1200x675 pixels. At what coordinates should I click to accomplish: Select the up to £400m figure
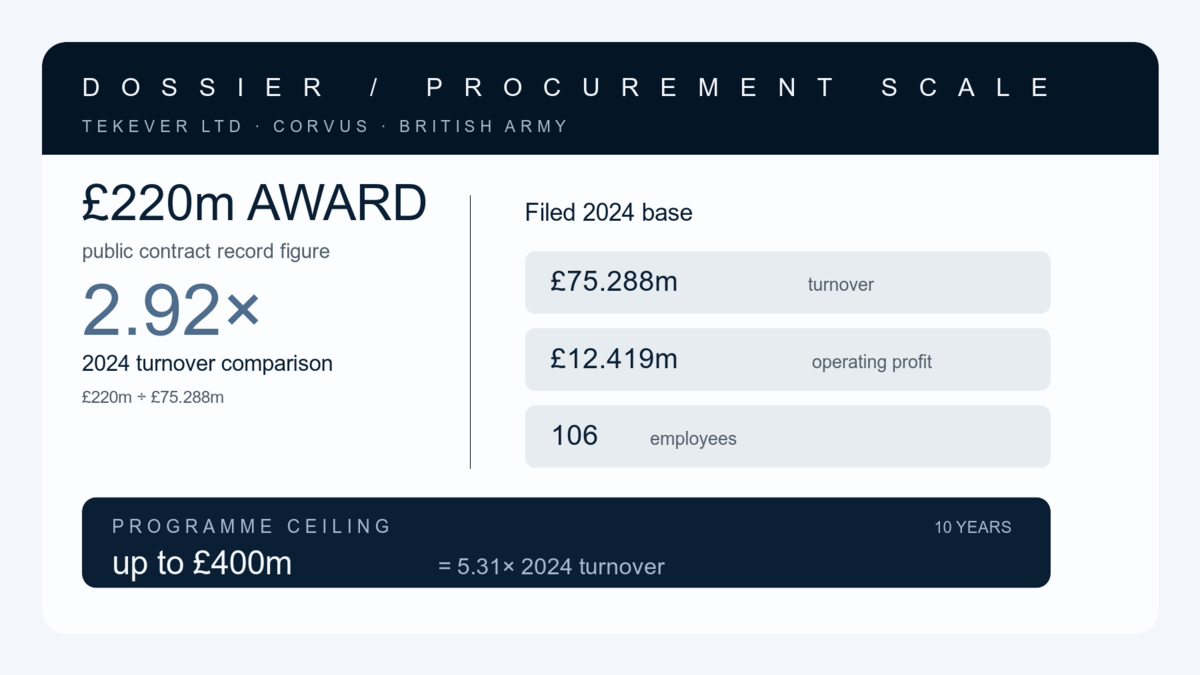point(202,564)
